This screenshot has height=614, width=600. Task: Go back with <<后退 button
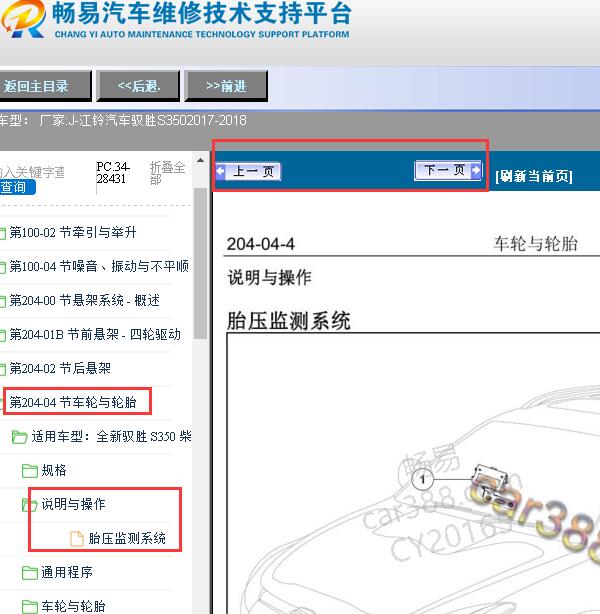(138, 86)
